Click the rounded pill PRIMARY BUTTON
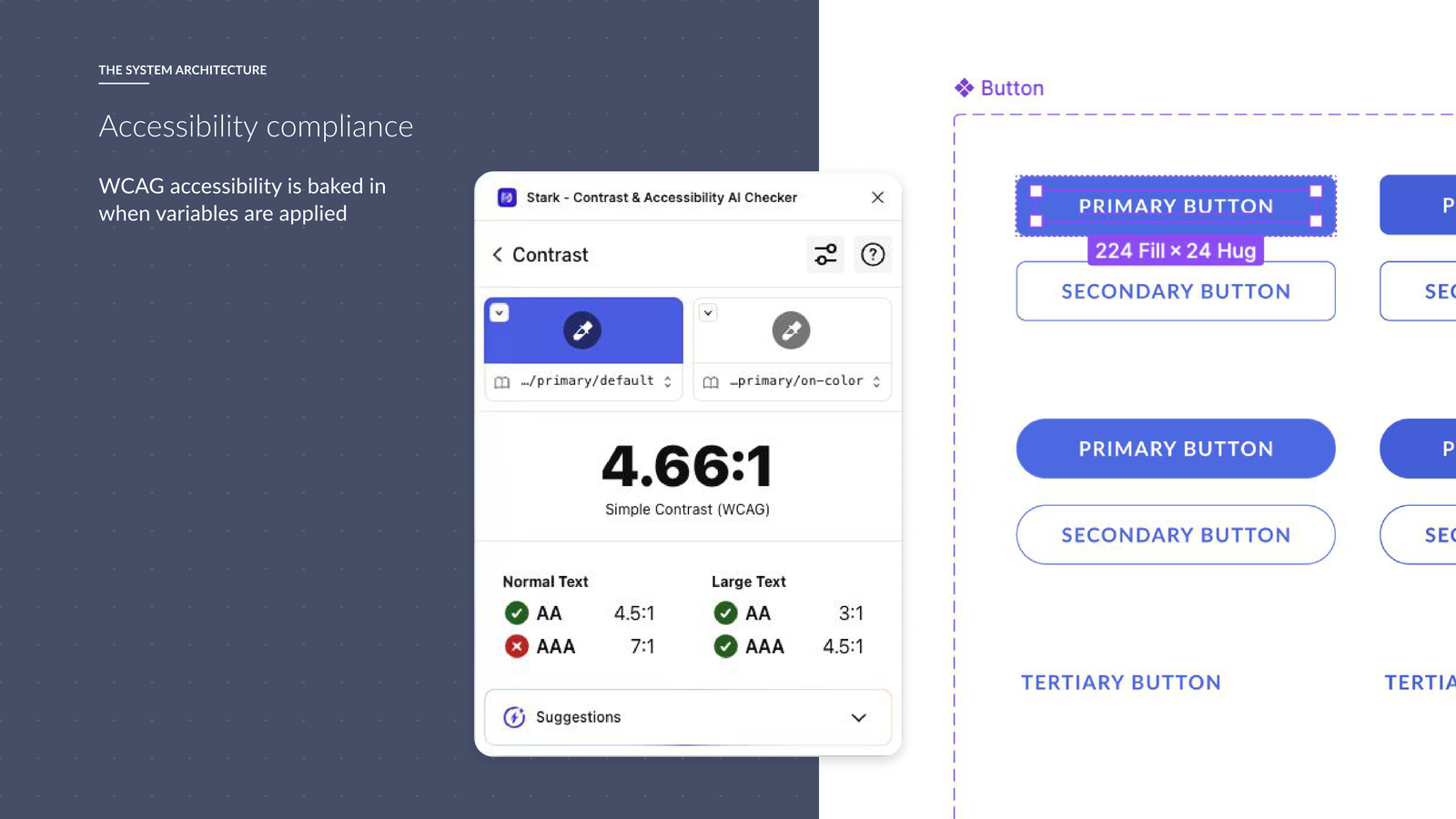Viewport: 1456px width, 819px height. pos(1176,449)
